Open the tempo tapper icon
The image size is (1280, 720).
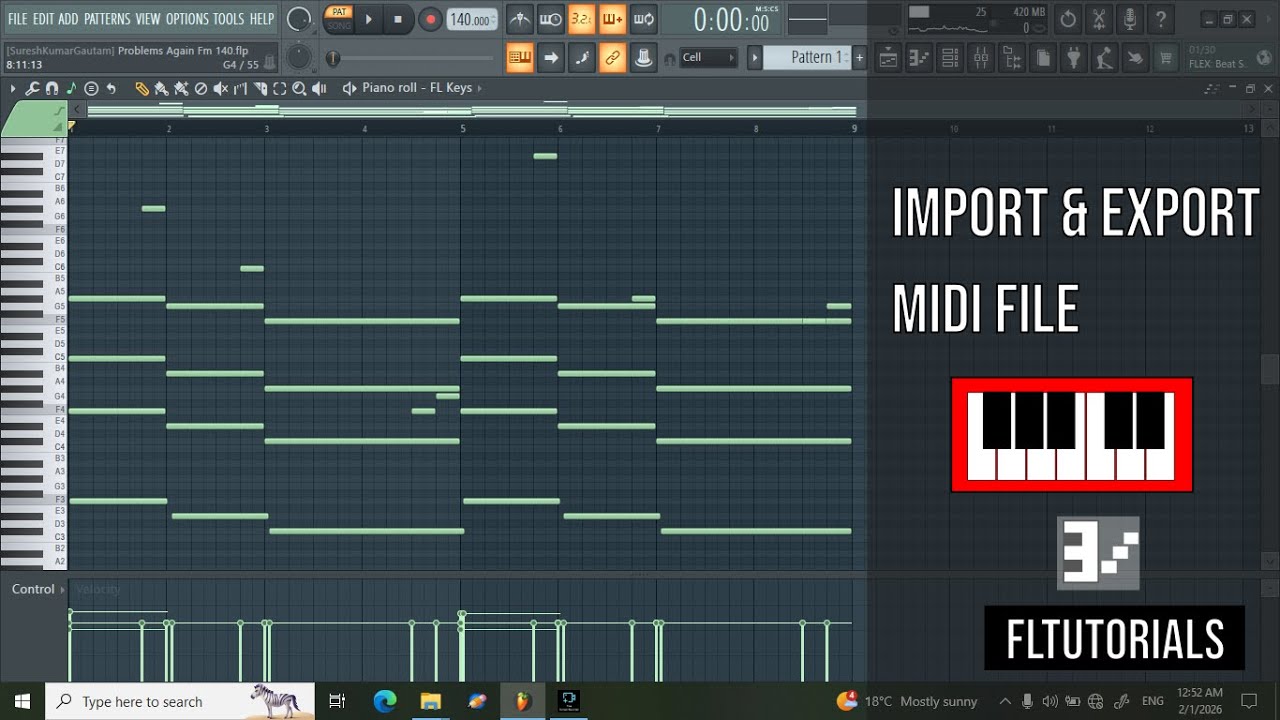(x=1104, y=58)
